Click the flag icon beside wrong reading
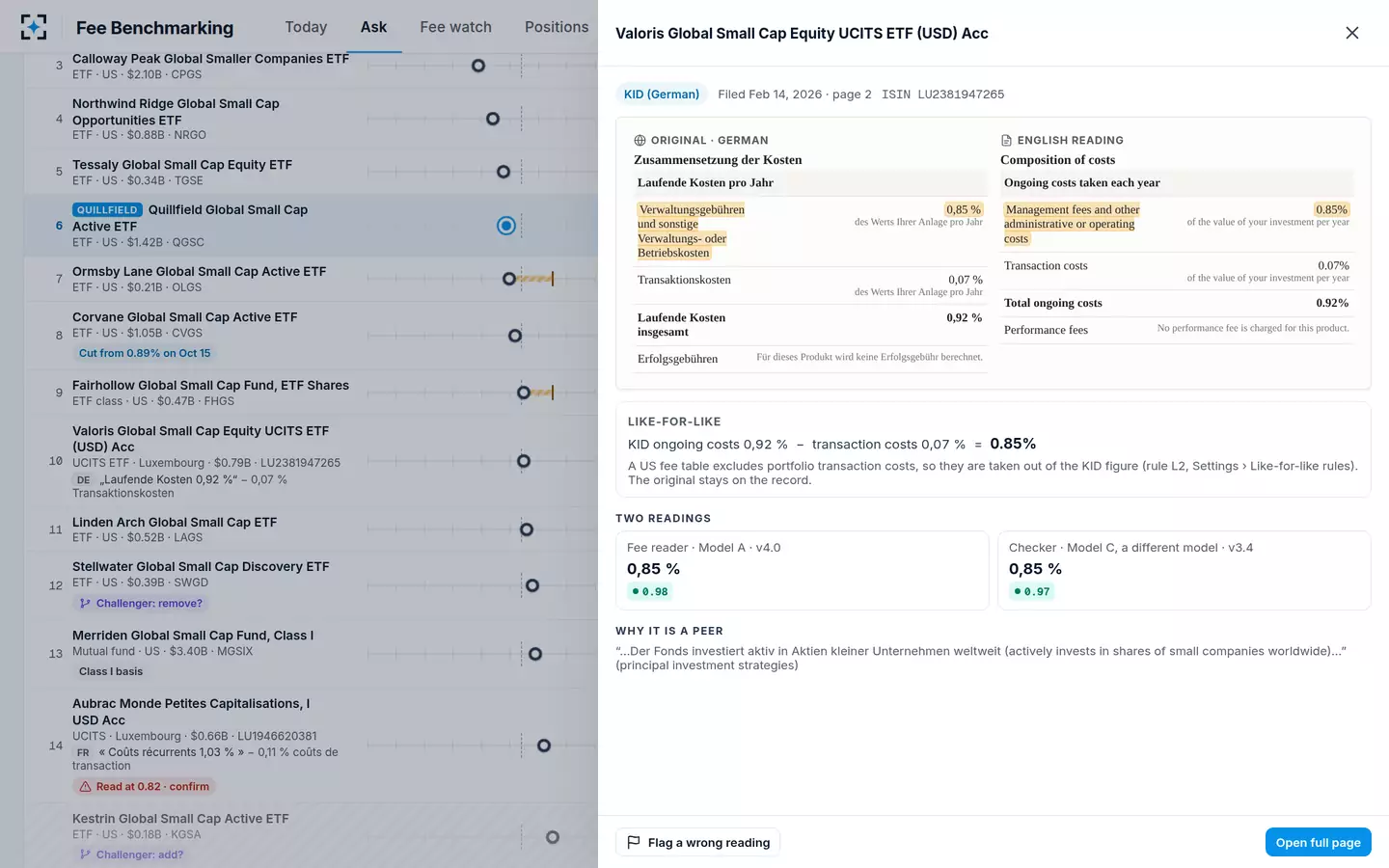Image resolution: width=1389 pixels, height=868 pixels. 634,842
